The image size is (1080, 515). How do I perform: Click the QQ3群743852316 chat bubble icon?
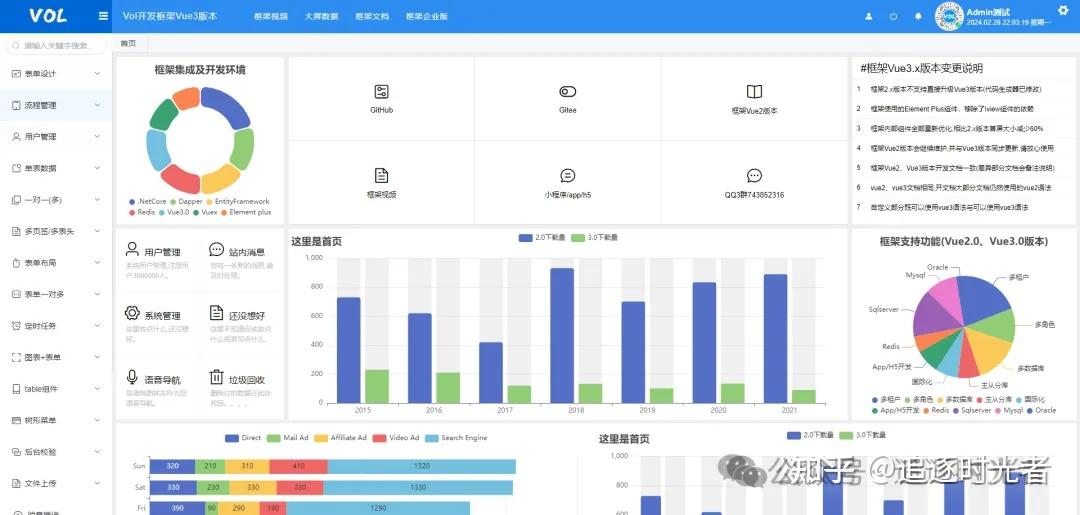[x=754, y=176]
